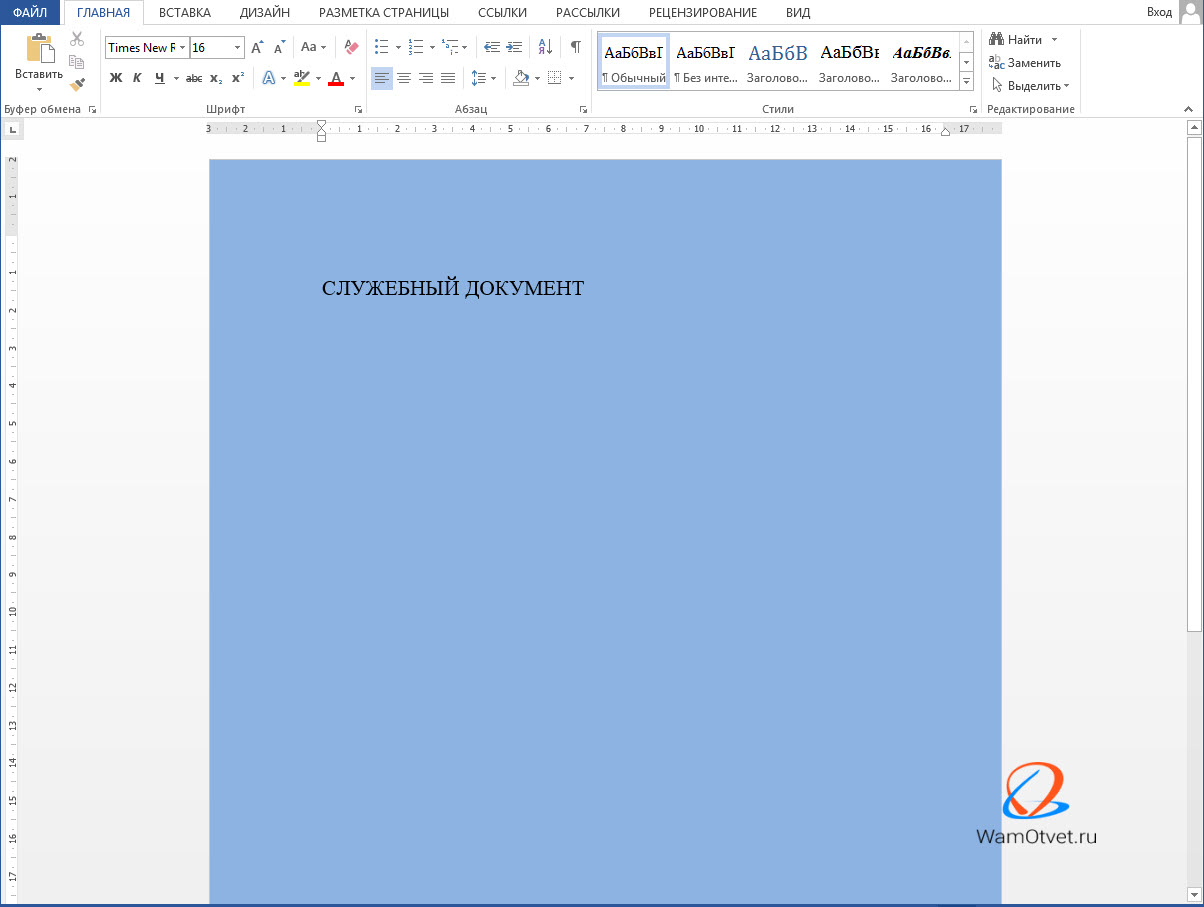Apply subscript formatting
Viewport: 1204px width, 907px height.
point(216,78)
